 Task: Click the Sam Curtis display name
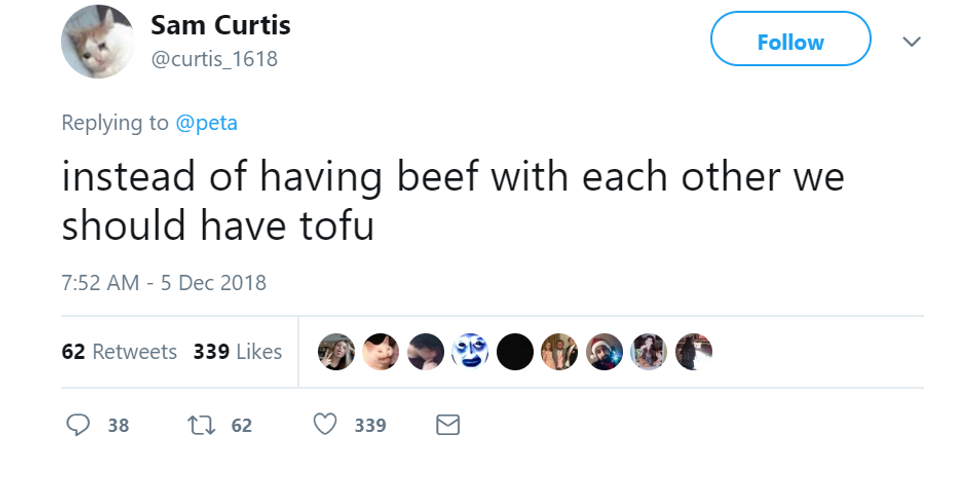pyautogui.click(x=220, y=25)
